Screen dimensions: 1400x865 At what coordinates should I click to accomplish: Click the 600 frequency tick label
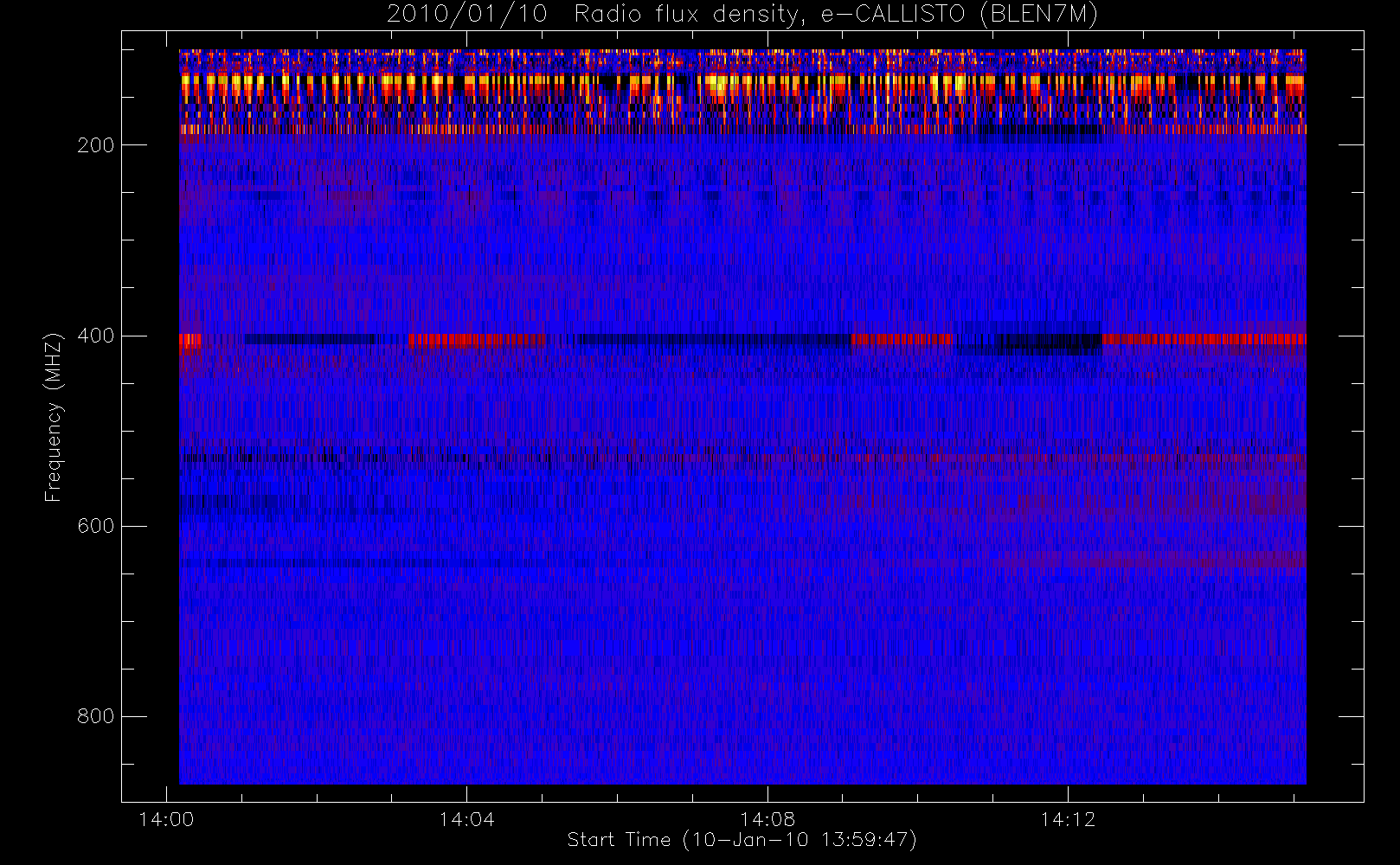tap(96, 526)
